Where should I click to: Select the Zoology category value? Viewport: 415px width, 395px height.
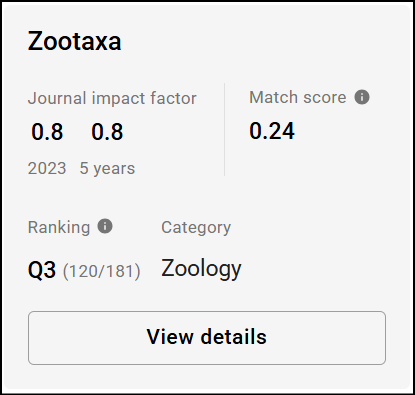201,269
